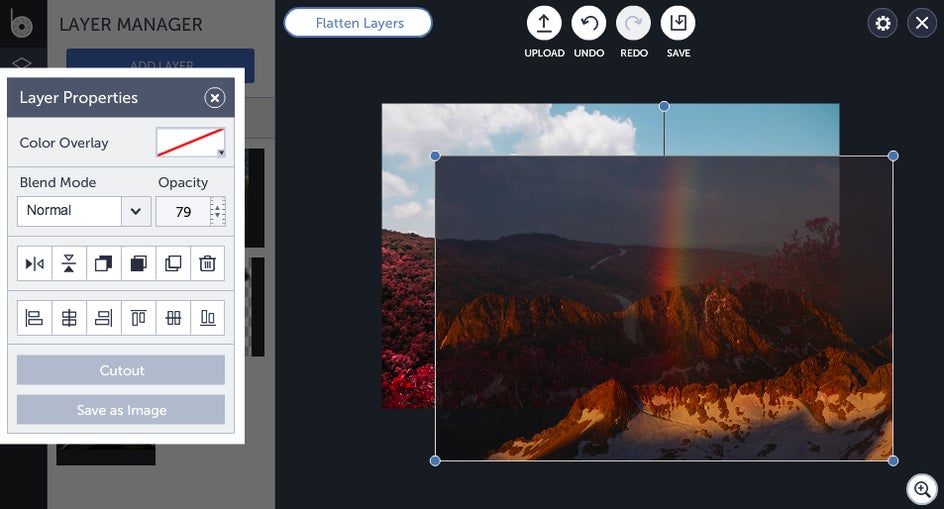Click the Flatten Layers button
This screenshot has height=509, width=944.
pos(358,23)
